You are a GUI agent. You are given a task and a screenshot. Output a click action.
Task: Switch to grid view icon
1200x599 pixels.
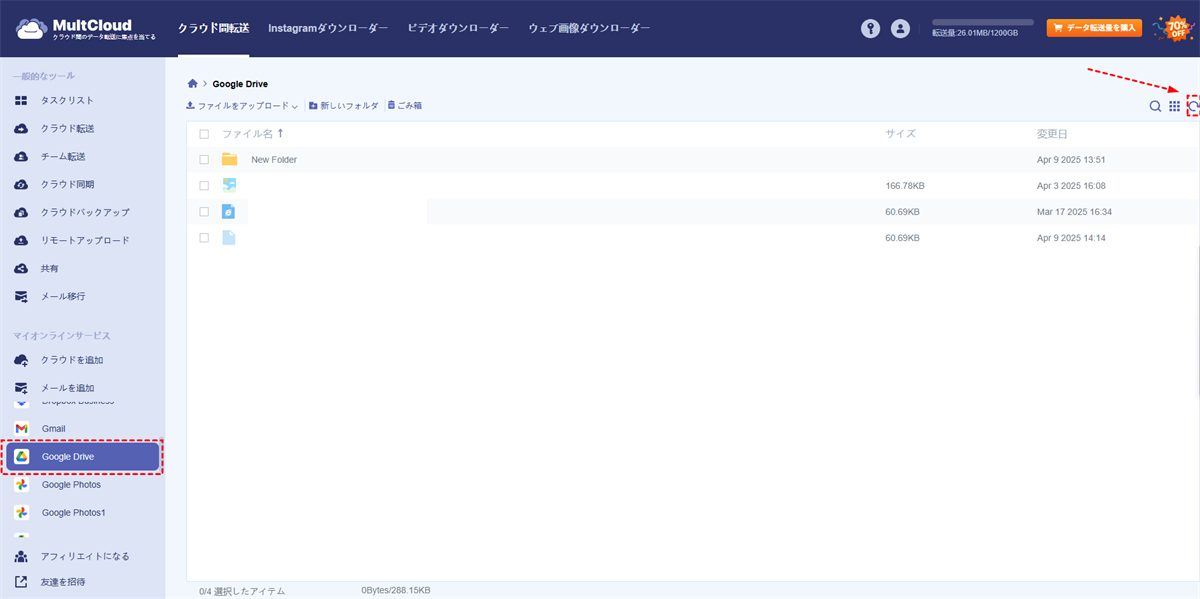pyautogui.click(x=1175, y=106)
